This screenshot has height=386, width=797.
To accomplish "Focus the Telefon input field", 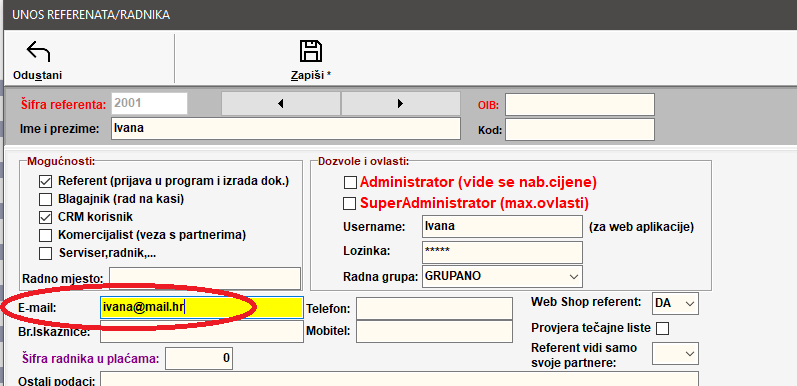I will click(x=435, y=309).
